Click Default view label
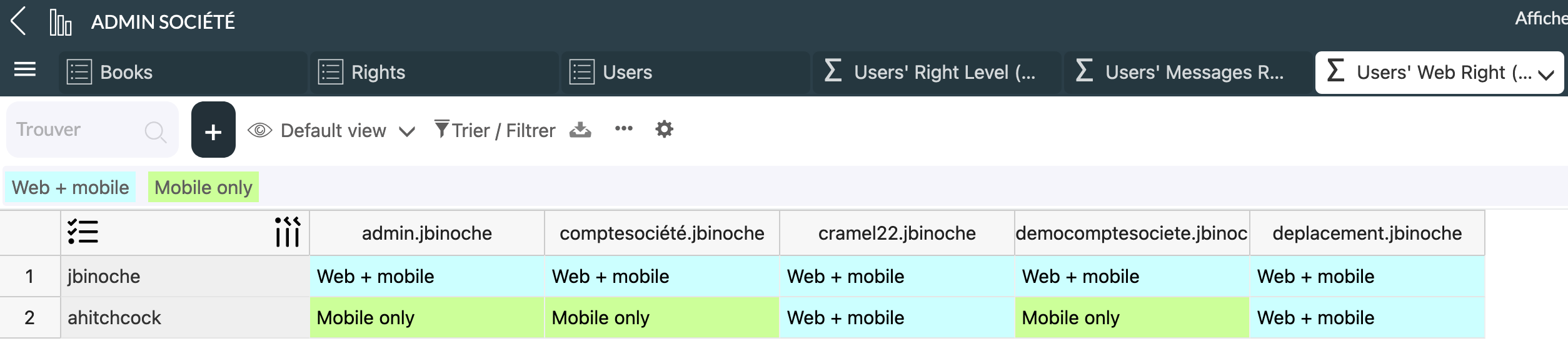This screenshot has width=1568, height=348. tap(333, 130)
